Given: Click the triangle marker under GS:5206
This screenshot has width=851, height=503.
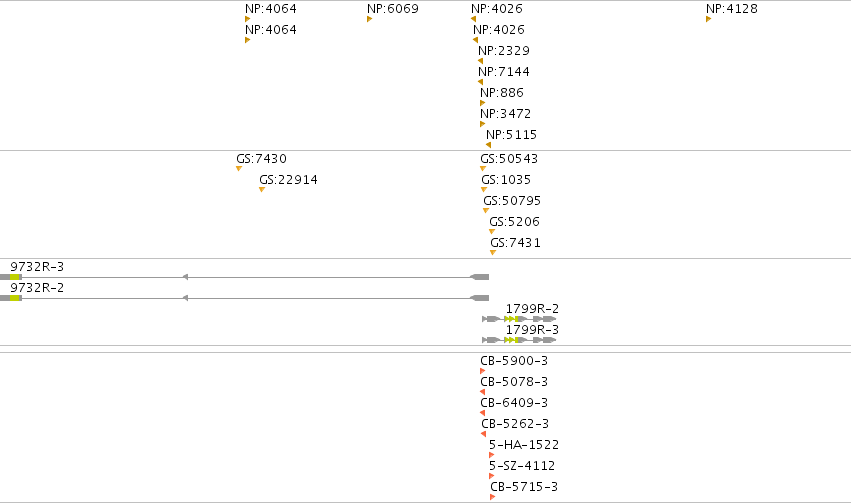Looking at the screenshot, I should click(x=492, y=232).
